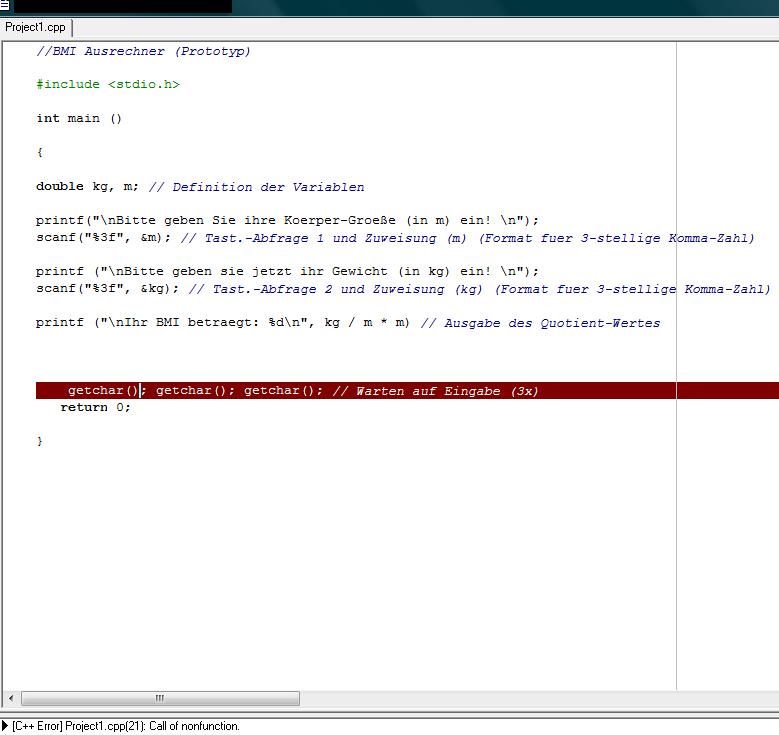The image size is (779, 735).
Task: Click the printf line asking for Gewicht
Action: click(x=287, y=271)
